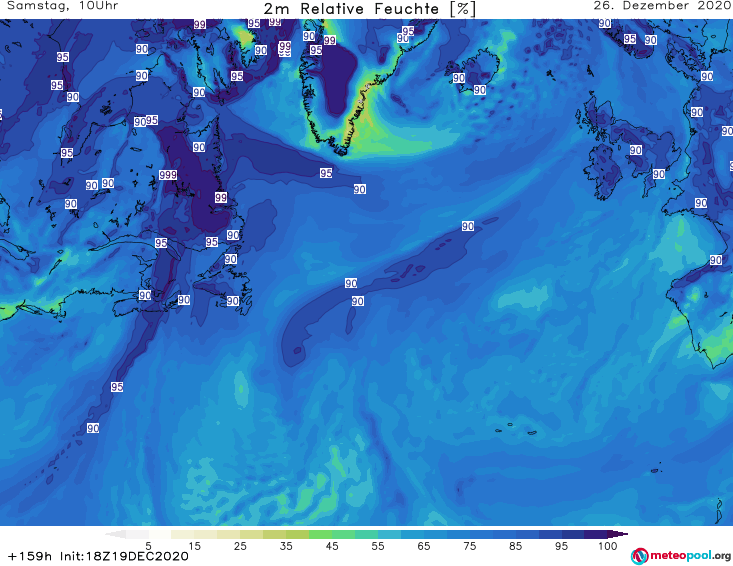Click the 'Samstag, 10Uhr' time label
This screenshot has width=733, height=566.
[x=62, y=6]
